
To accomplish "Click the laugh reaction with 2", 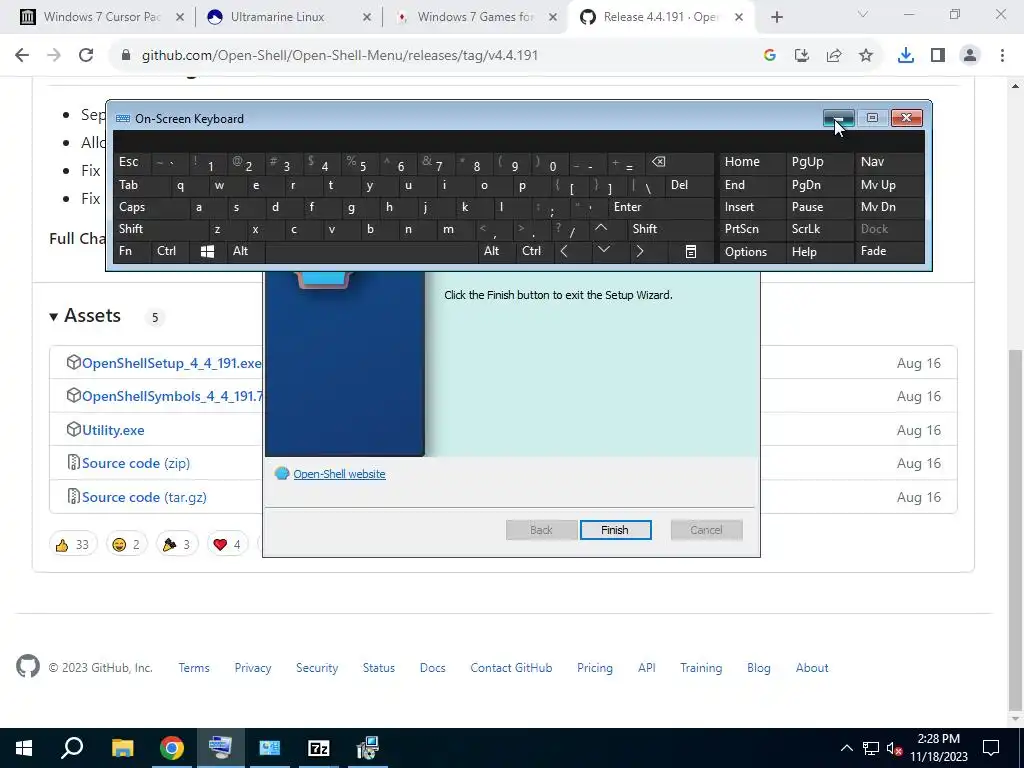I will click(x=126, y=544).
